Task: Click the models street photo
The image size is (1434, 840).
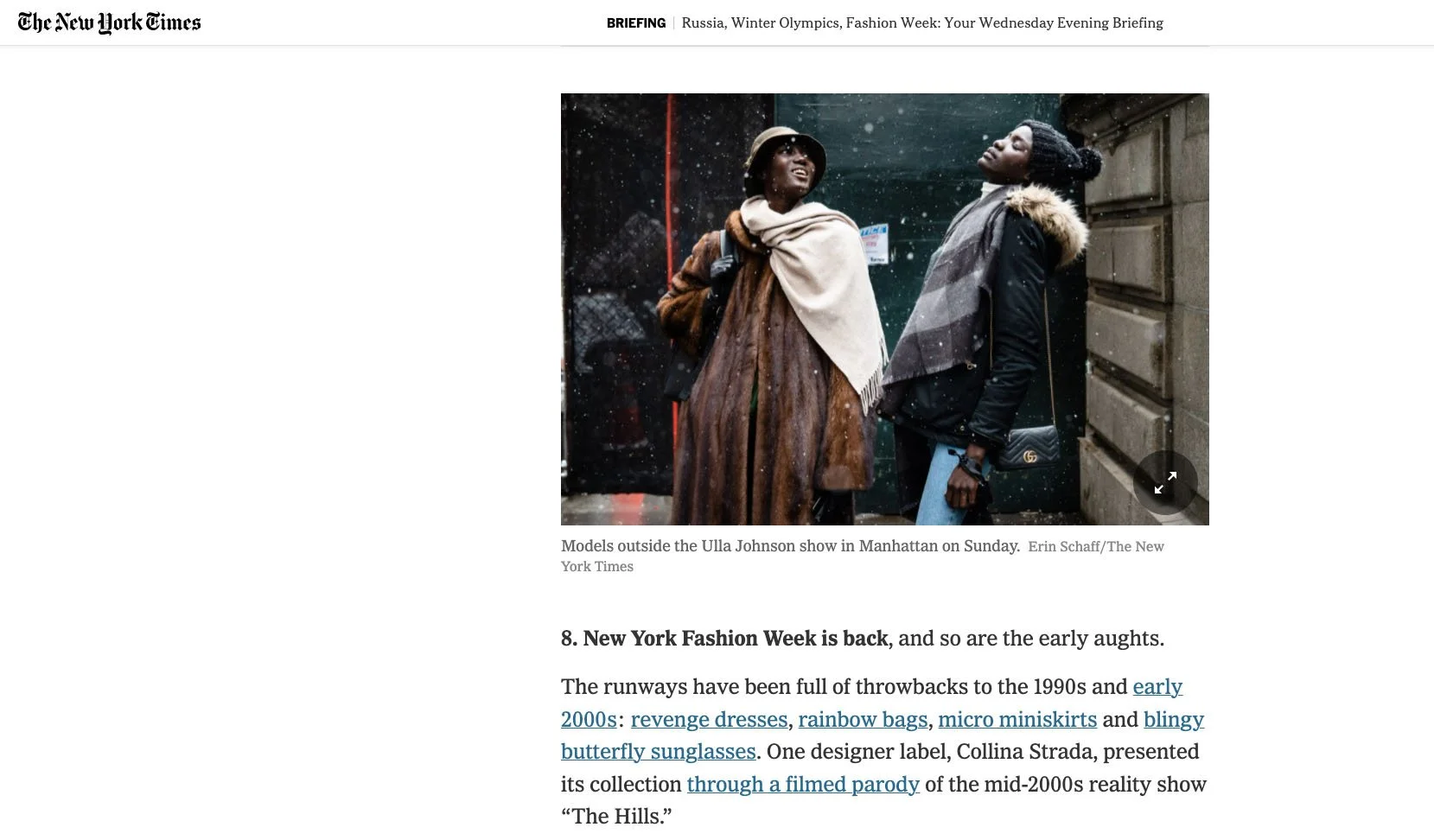Action: point(885,309)
